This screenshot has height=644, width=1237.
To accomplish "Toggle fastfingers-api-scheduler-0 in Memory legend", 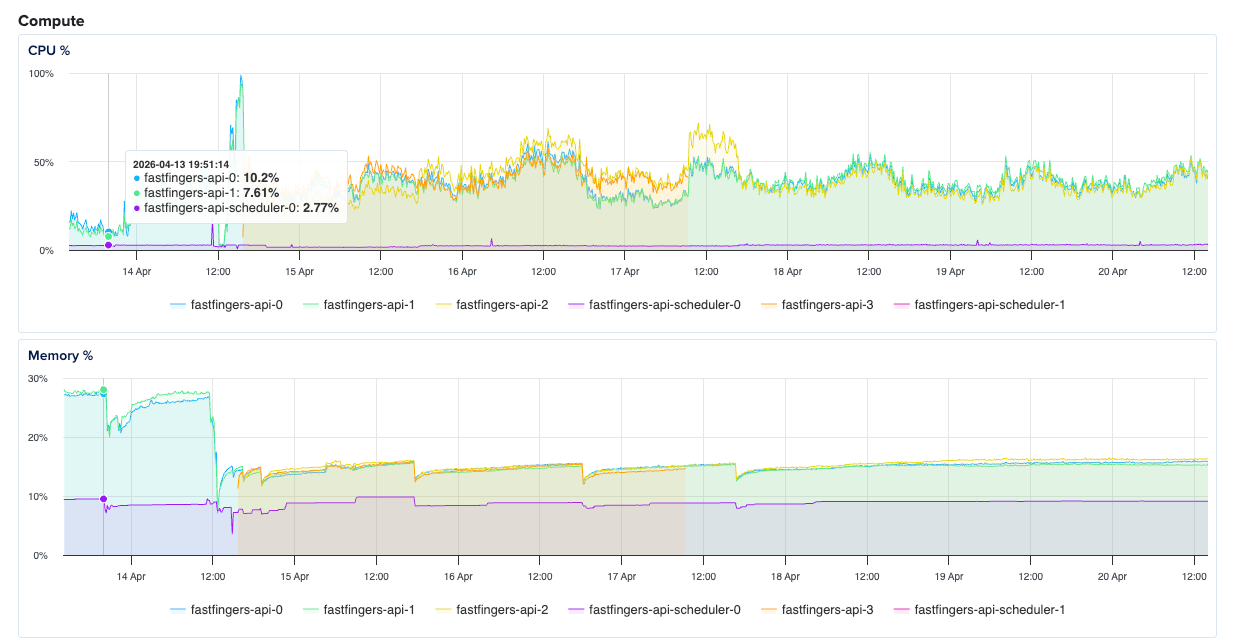I will coord(654,609).
